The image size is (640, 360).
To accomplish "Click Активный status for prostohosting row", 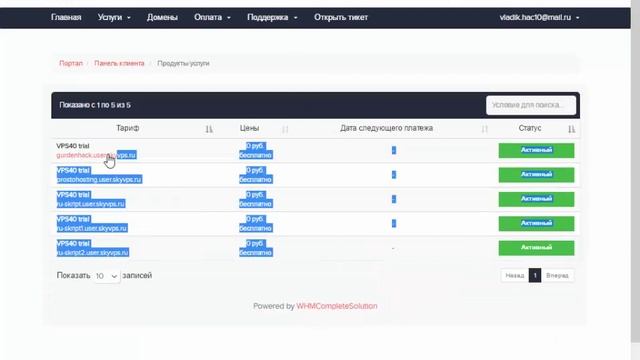I will 536,175.
